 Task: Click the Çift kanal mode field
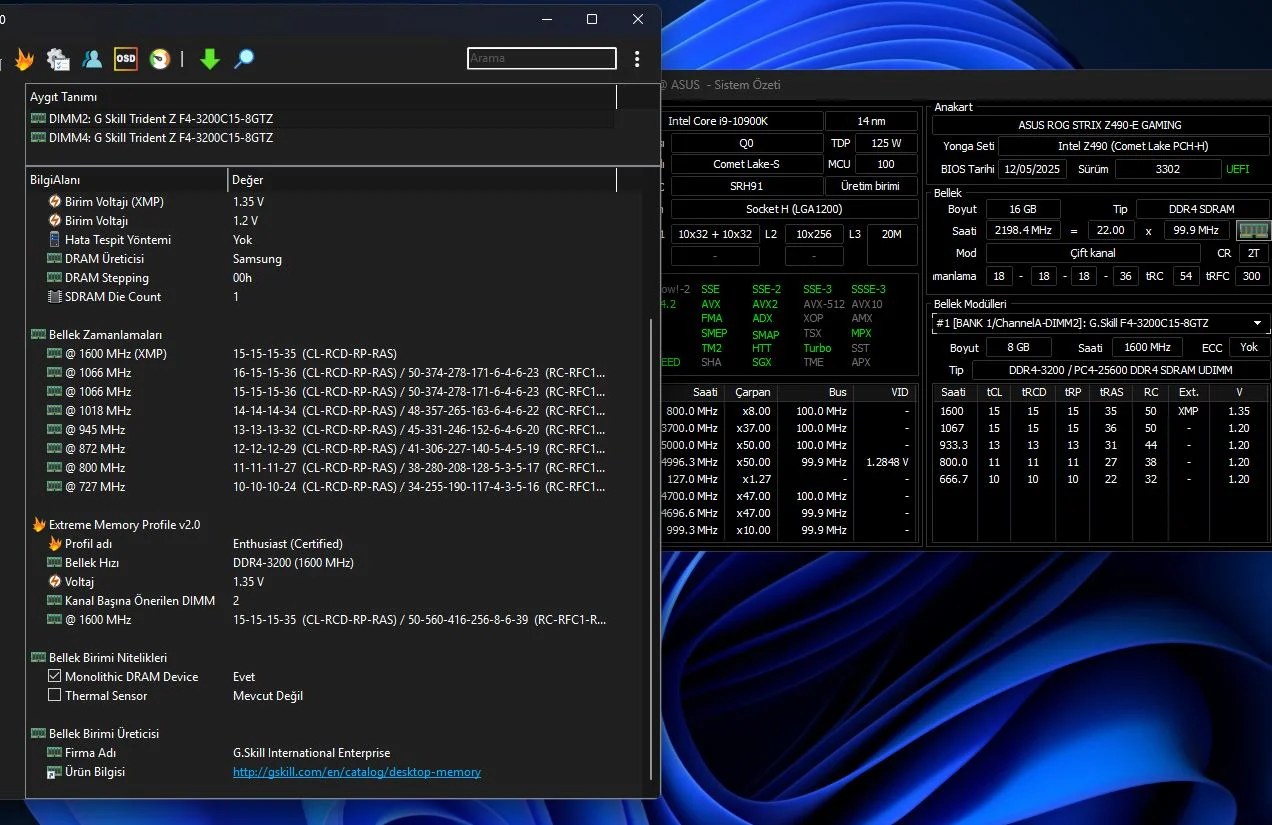point(1092,253)
